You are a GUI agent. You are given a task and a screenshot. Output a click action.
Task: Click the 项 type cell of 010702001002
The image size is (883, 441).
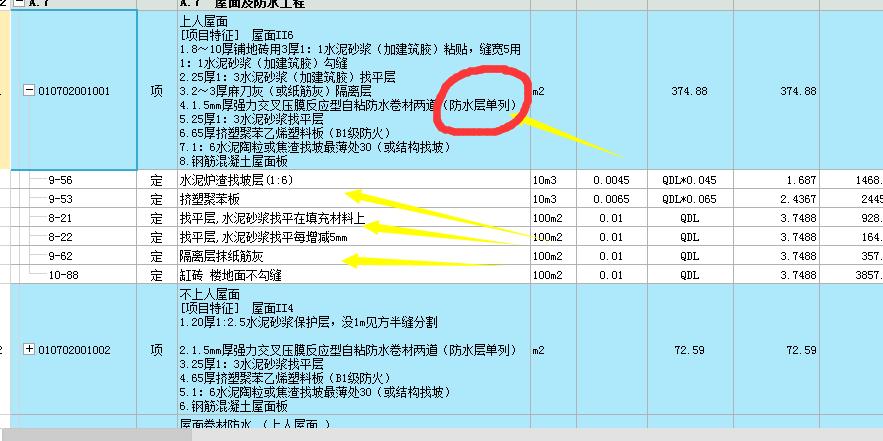pos(157,350)
